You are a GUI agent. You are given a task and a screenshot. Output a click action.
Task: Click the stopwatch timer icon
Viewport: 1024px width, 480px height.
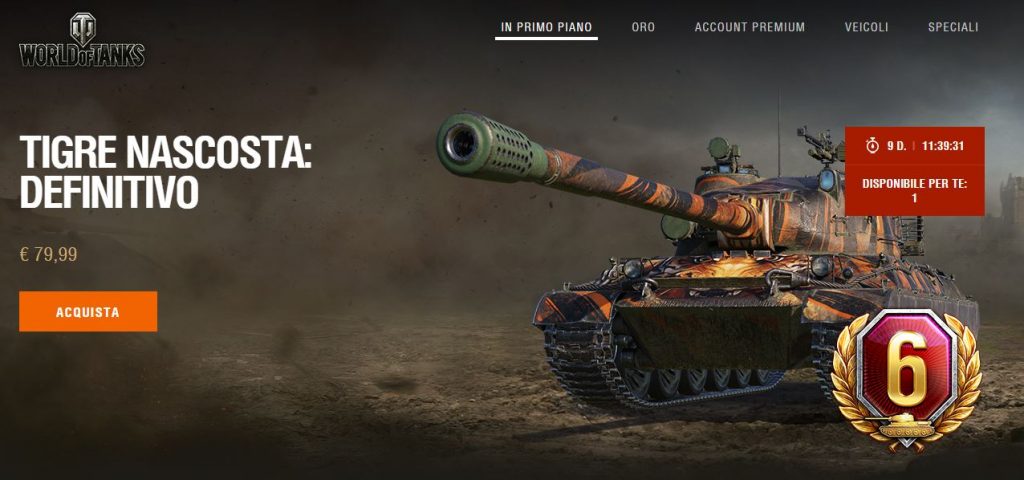(x=872, y=146)
